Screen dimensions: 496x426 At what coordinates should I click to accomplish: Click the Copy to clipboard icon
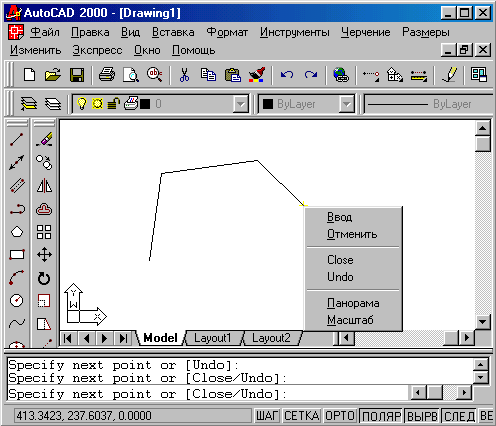coord(208,75)
